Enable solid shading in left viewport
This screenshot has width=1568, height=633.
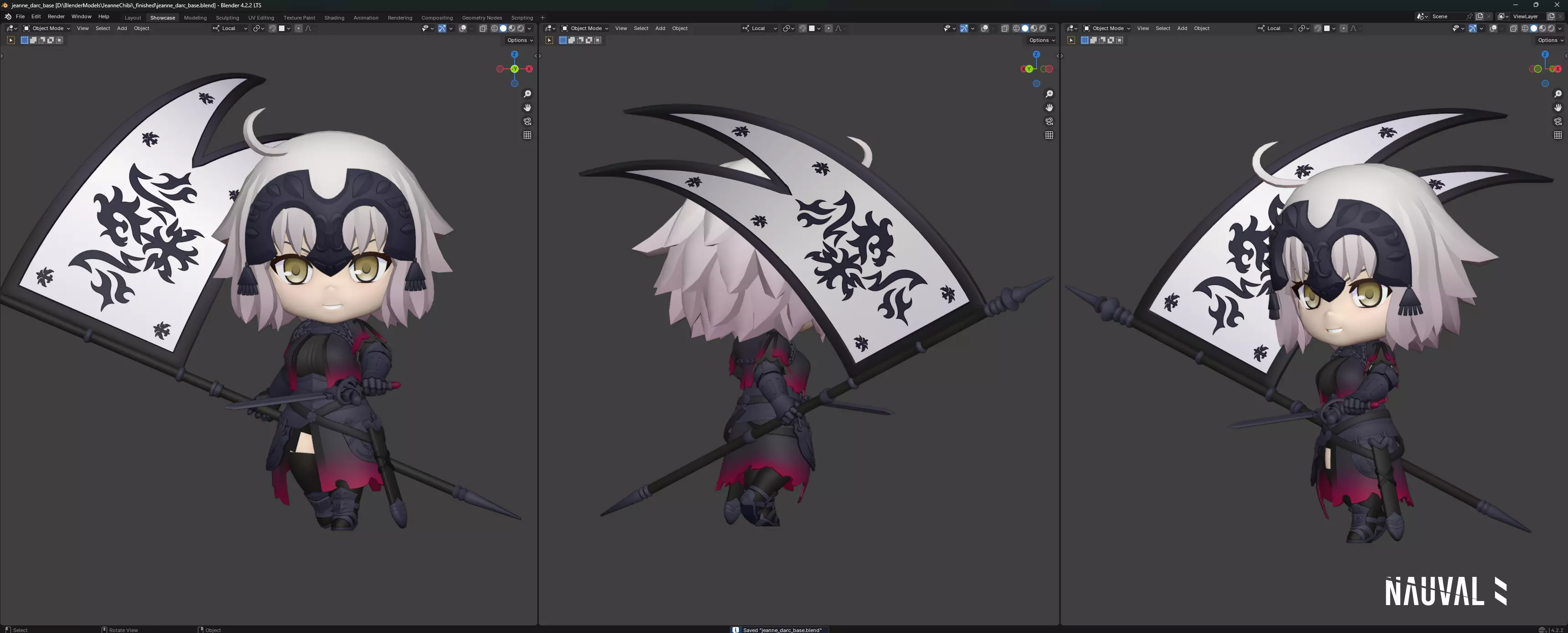click(503, 29)
